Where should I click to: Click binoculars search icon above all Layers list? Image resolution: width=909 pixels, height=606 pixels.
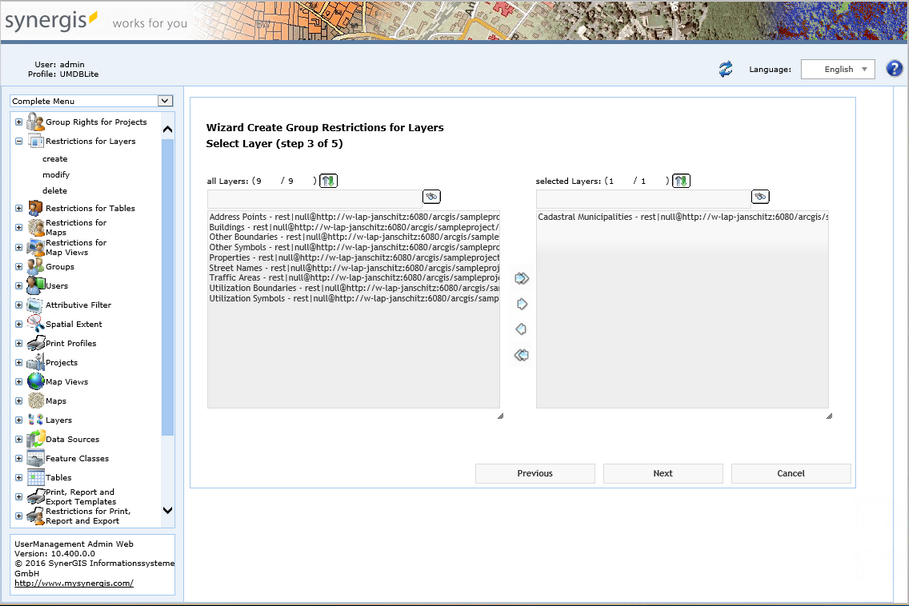430,196
